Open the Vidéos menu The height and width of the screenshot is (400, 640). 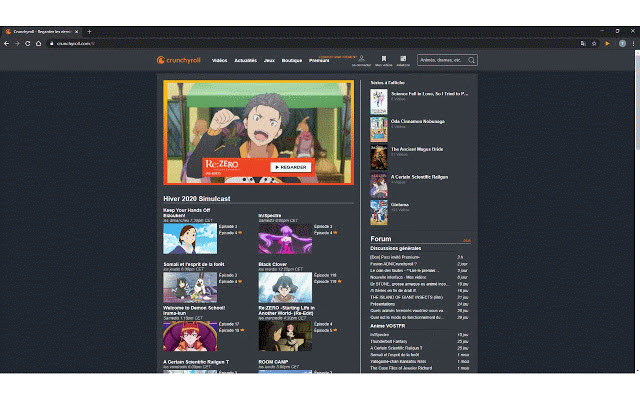coord(219,60)
